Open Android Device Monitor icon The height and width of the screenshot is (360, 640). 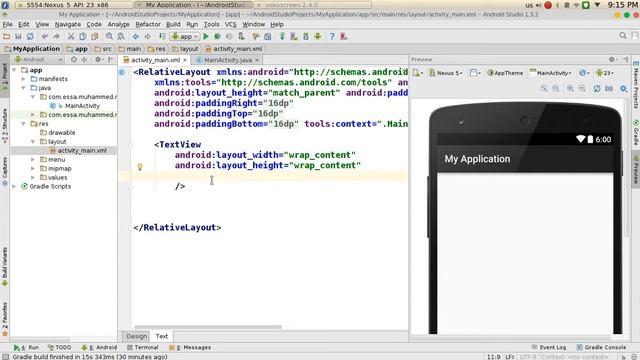point(318,36)
